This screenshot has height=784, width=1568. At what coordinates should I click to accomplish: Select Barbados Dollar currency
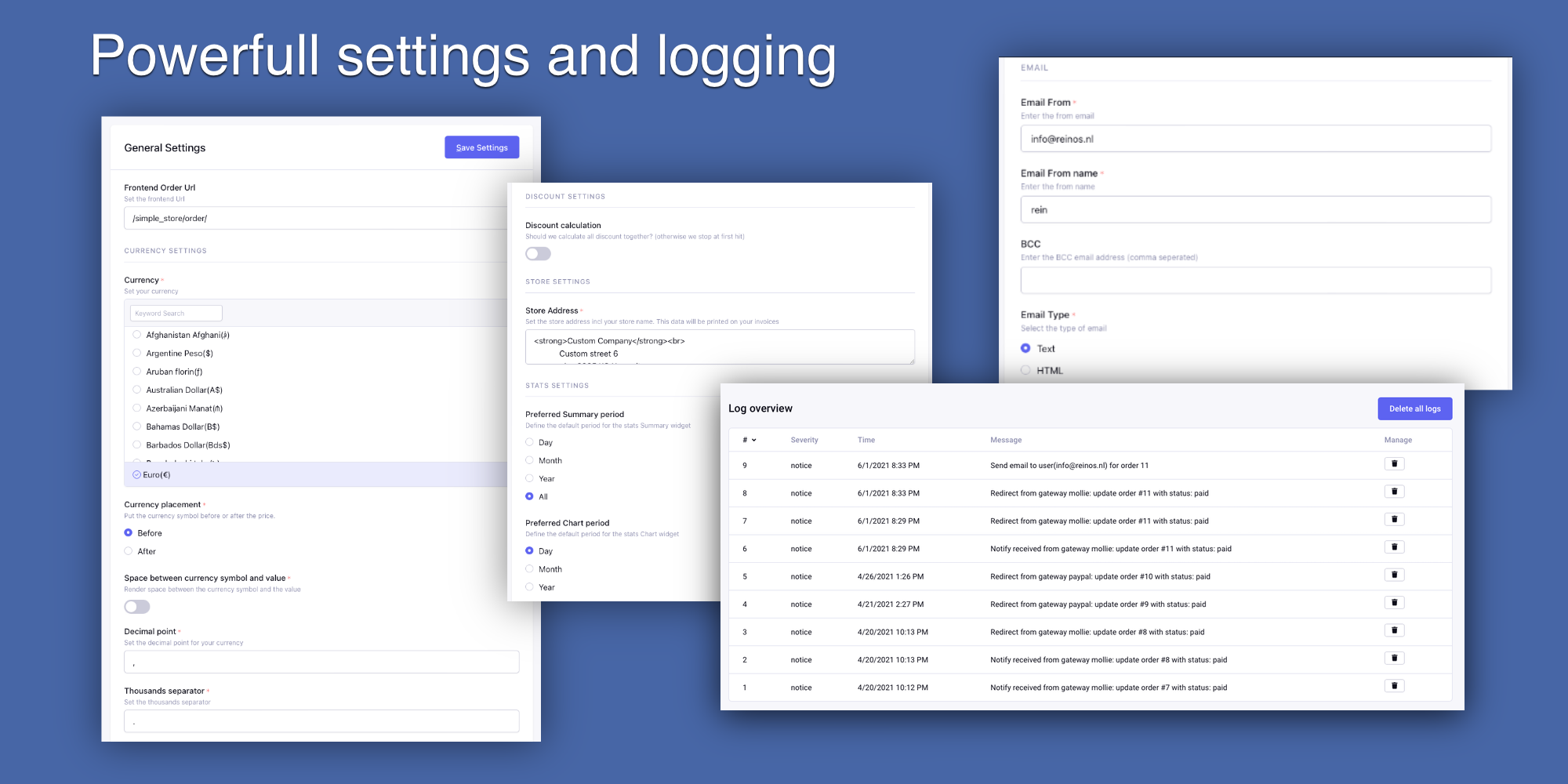coord(136,445)
